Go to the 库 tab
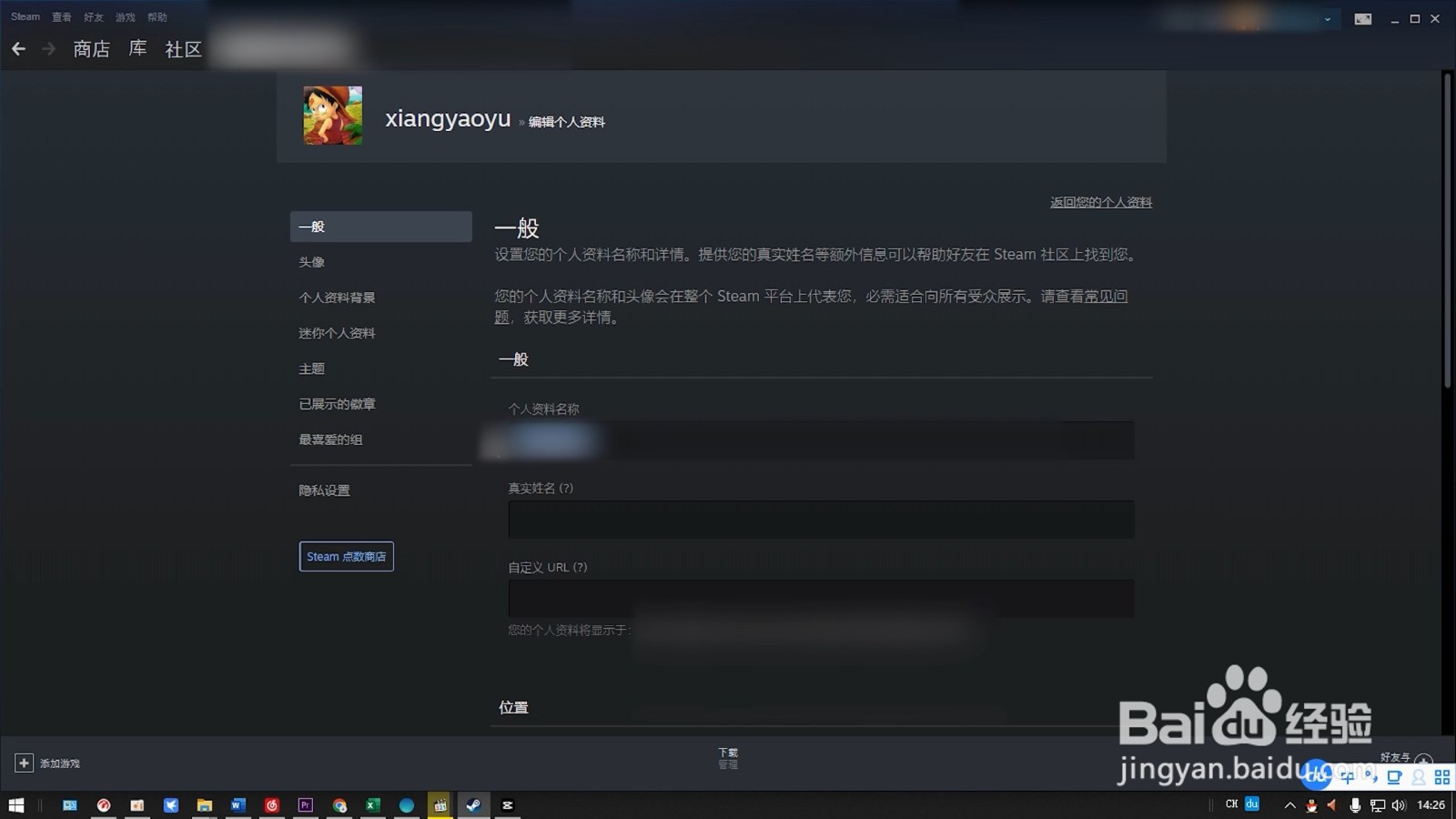Image resolution: width=1456 pixels, height=819 pixels. tap(137, 48)
